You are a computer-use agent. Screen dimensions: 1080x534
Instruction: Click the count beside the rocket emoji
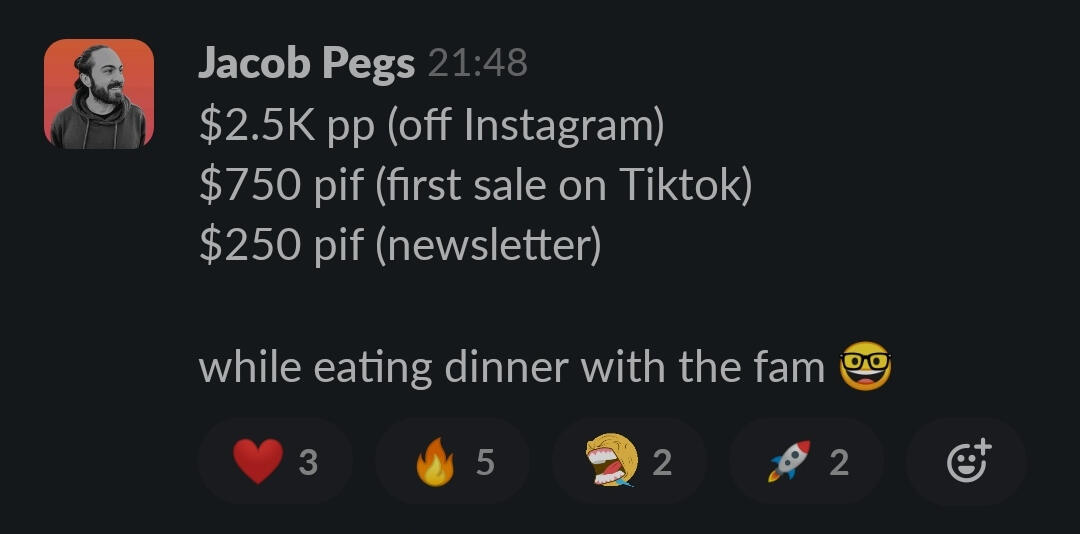coord(839,462)
